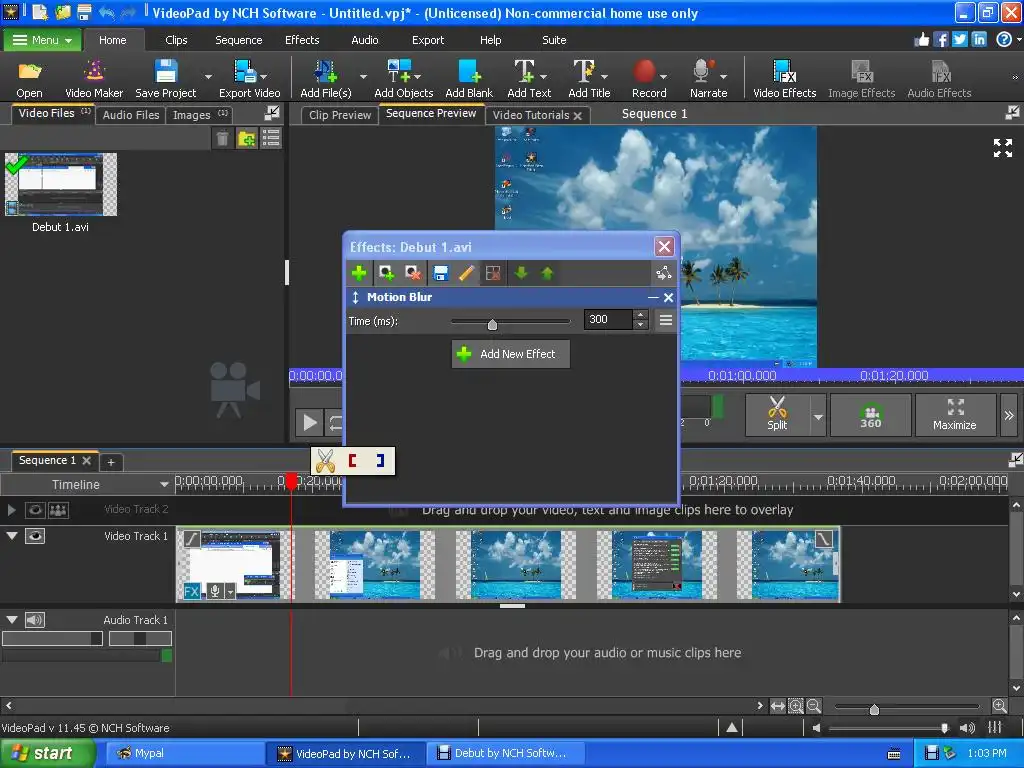Screen dimensions: 1024x768
Task: Open Add File(s) dropdown arrow
Action: tap(363, 77)
